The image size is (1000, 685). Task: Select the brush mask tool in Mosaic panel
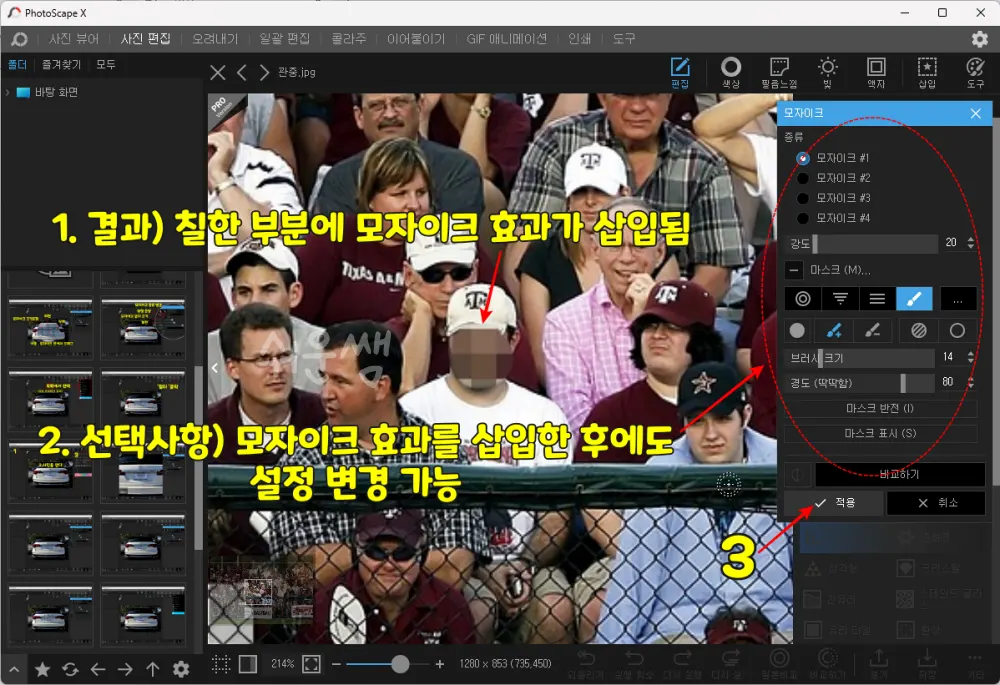913,298
